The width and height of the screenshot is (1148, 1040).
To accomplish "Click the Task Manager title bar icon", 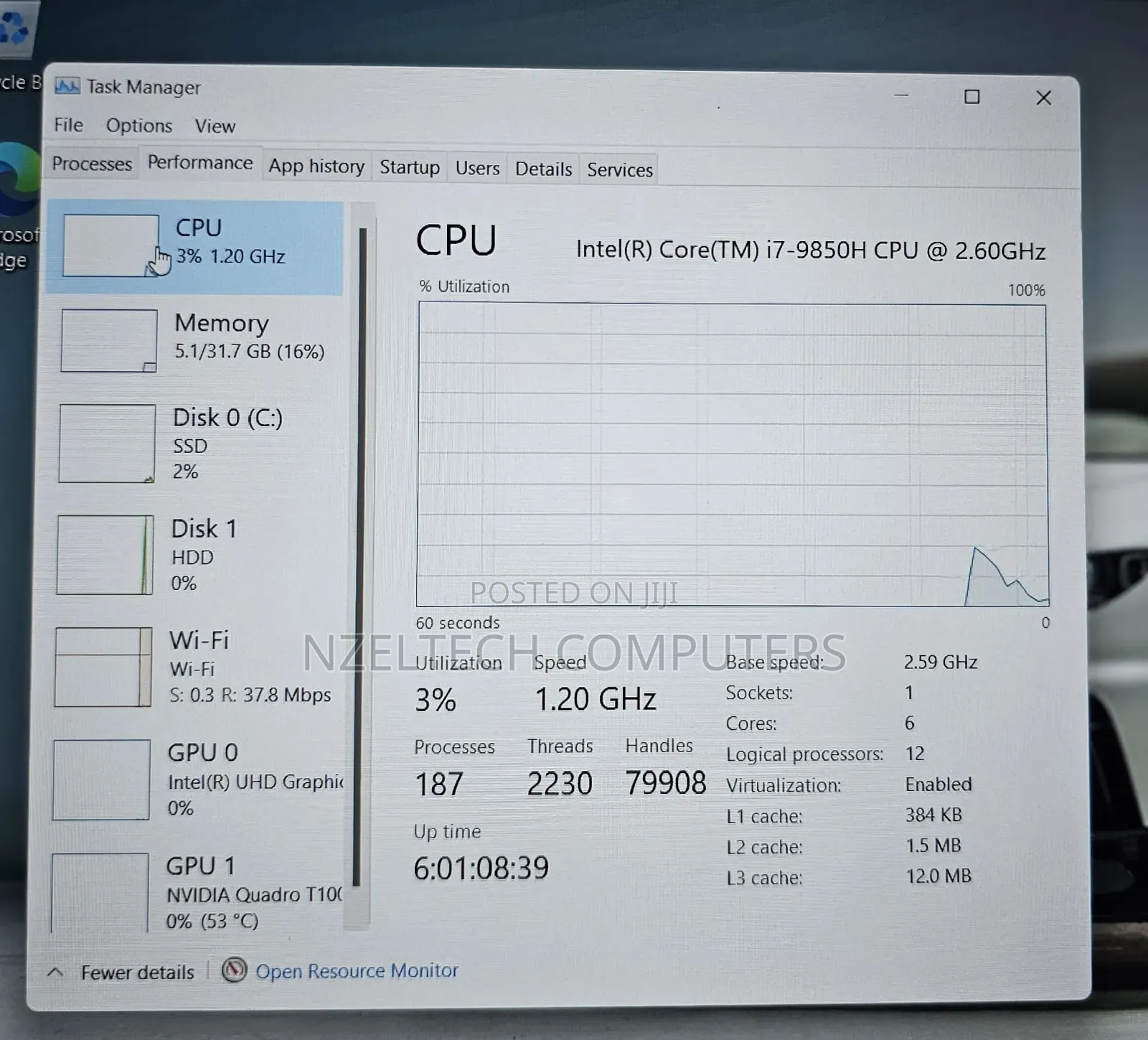I will pyautogui.click(x=67, y=86).
